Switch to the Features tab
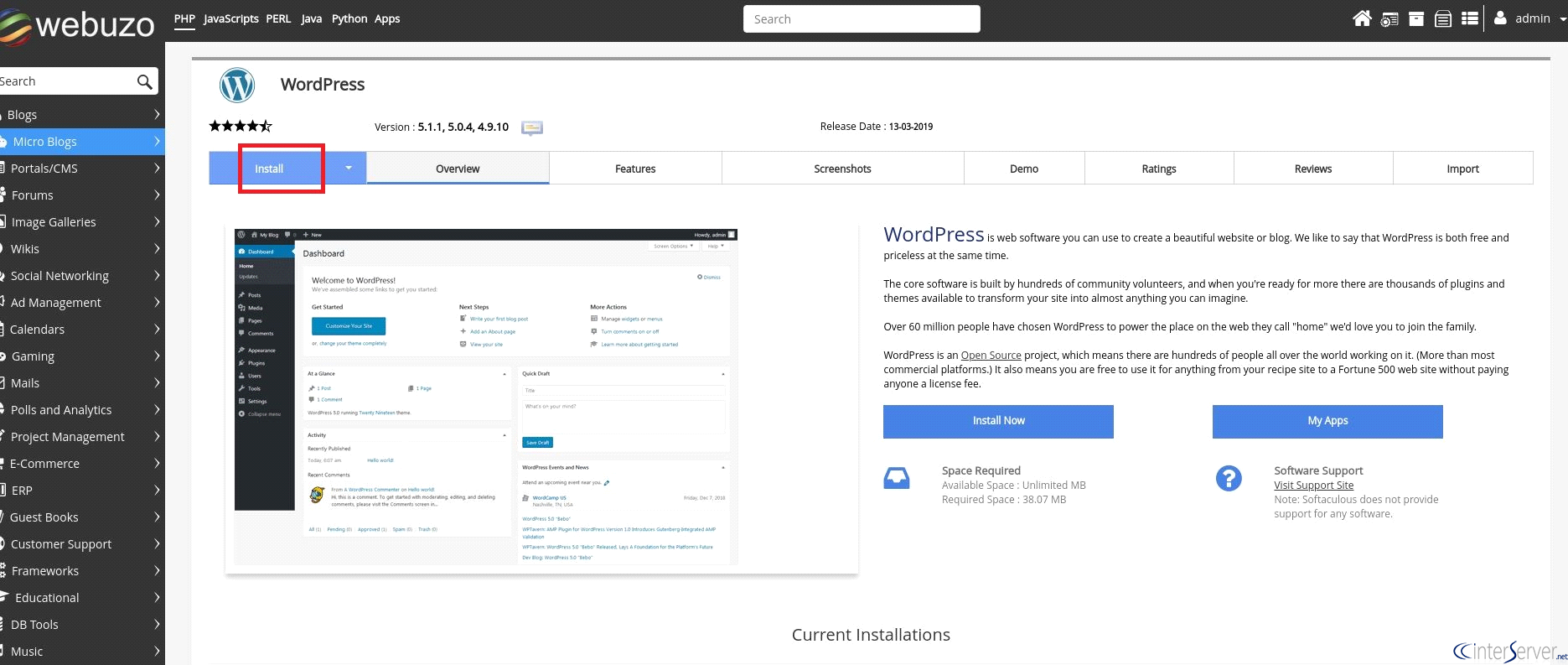This screenshot has width=1568, height=665. [x=635, y=168]
